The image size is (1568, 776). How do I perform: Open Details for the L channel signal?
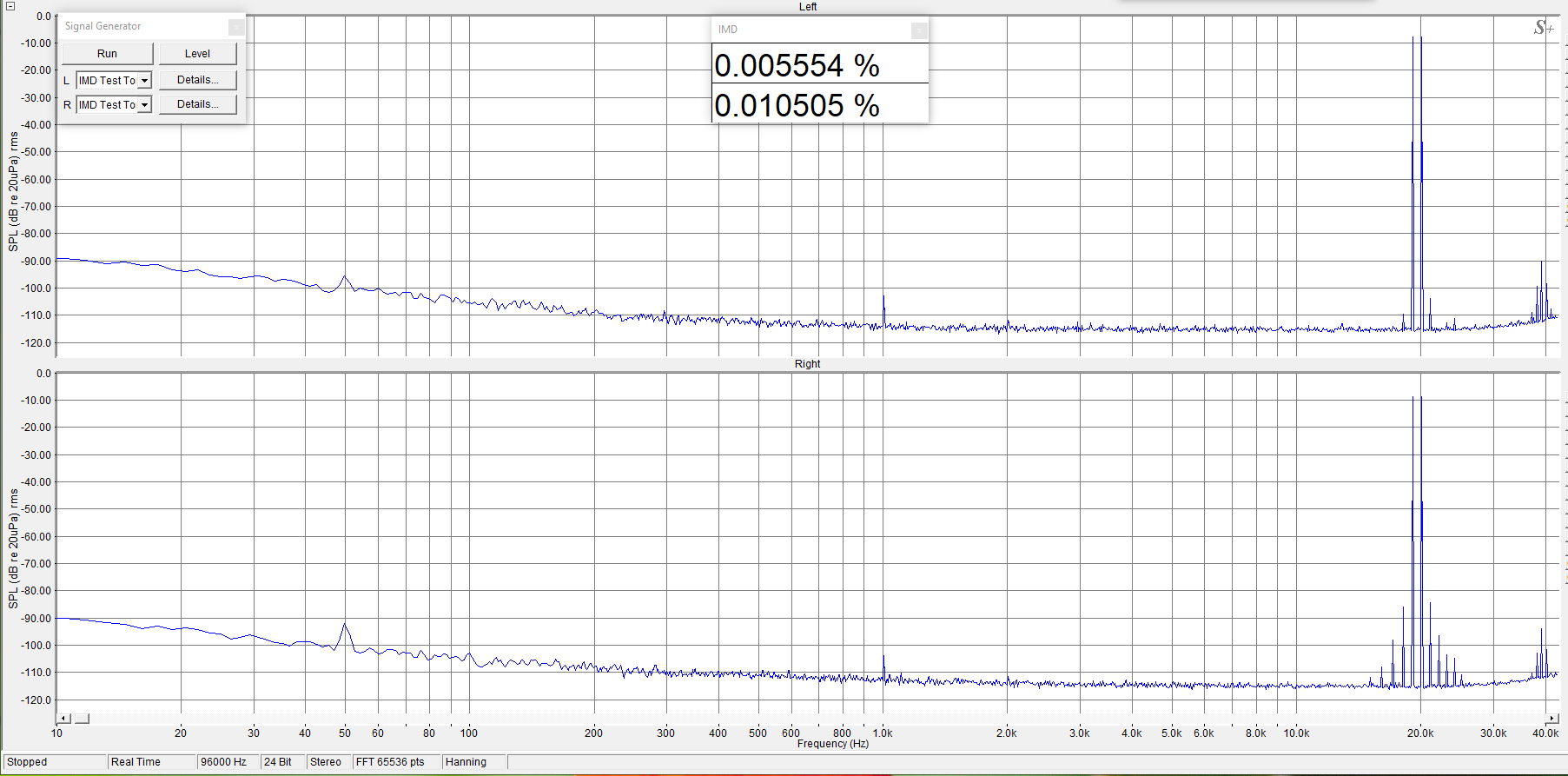(197, 80)
